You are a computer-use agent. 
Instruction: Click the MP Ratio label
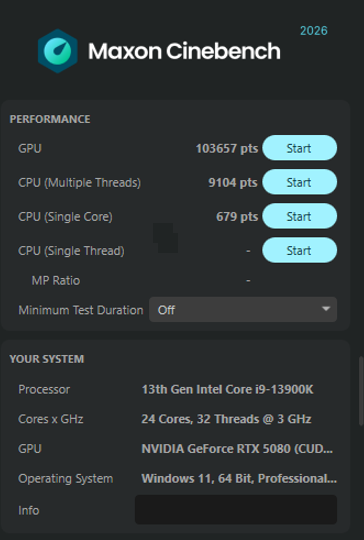[56, 280]
